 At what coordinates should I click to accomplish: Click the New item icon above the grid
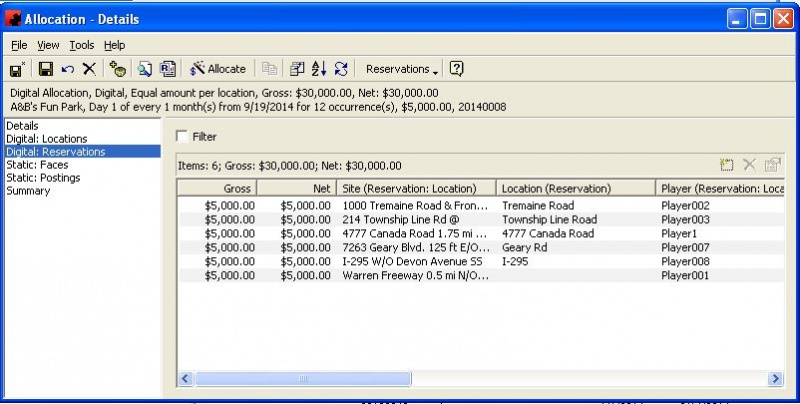(727, 165)
